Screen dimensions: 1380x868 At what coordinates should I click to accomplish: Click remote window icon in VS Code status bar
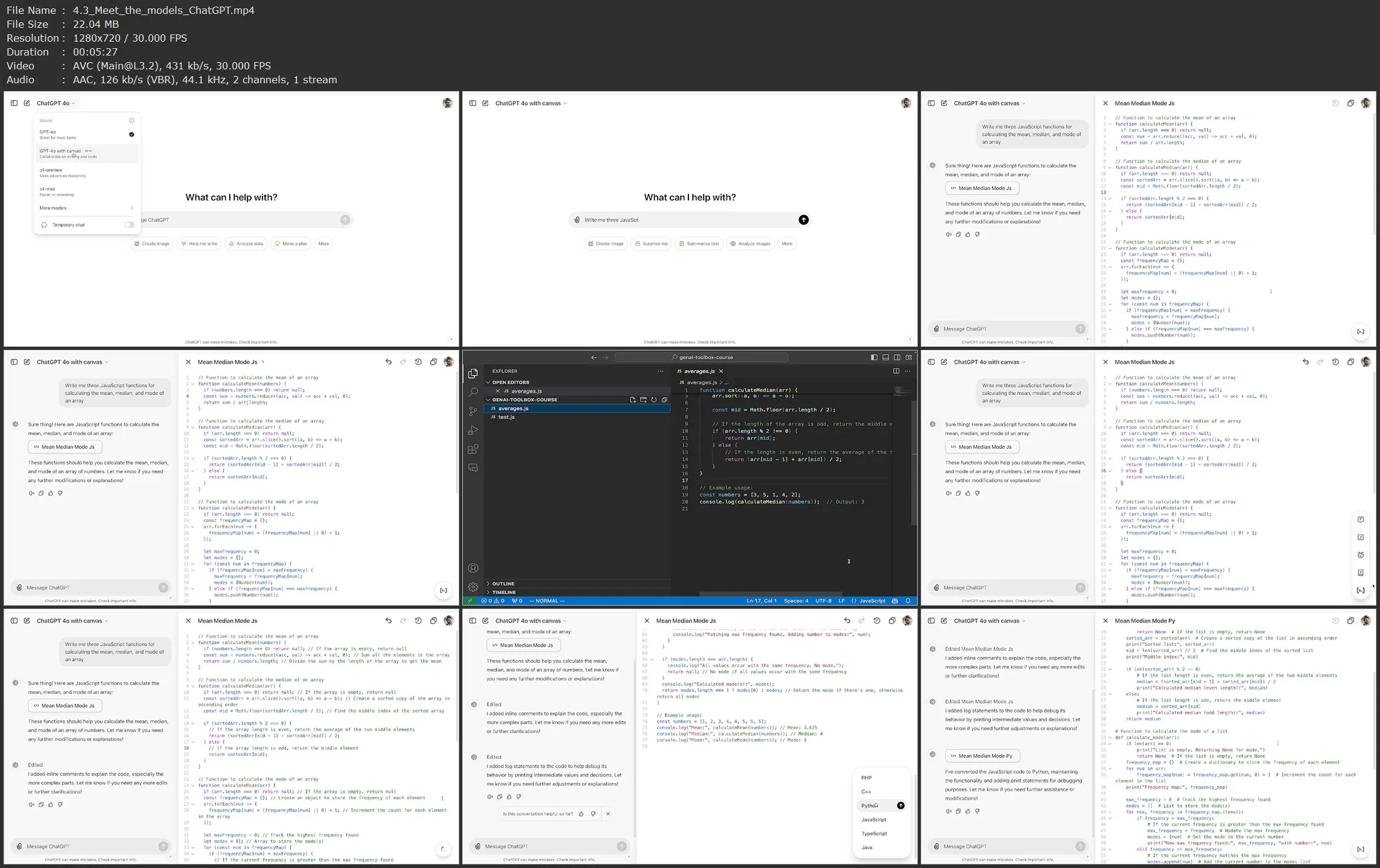tap(470, 601)
